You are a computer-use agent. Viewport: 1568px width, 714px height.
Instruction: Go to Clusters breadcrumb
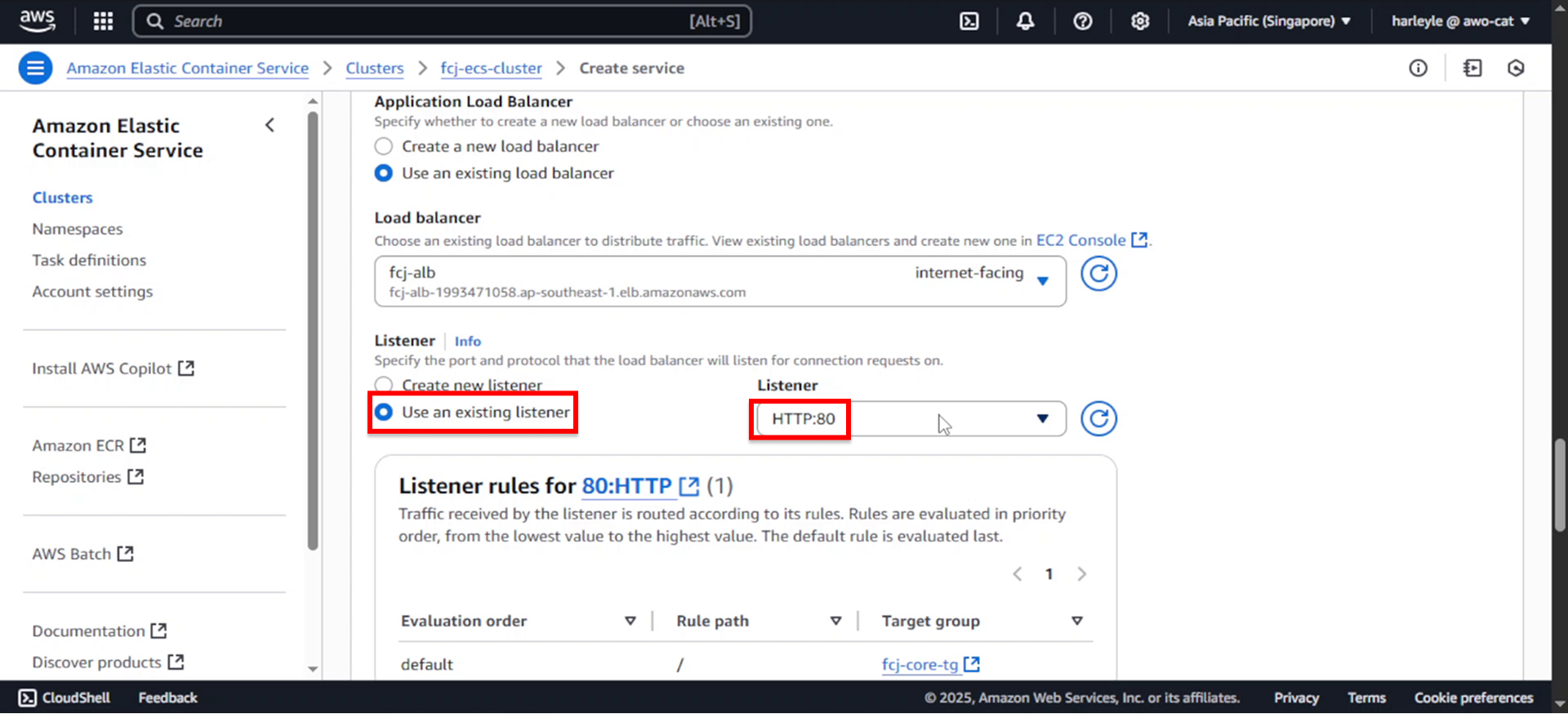coord(375,69)
